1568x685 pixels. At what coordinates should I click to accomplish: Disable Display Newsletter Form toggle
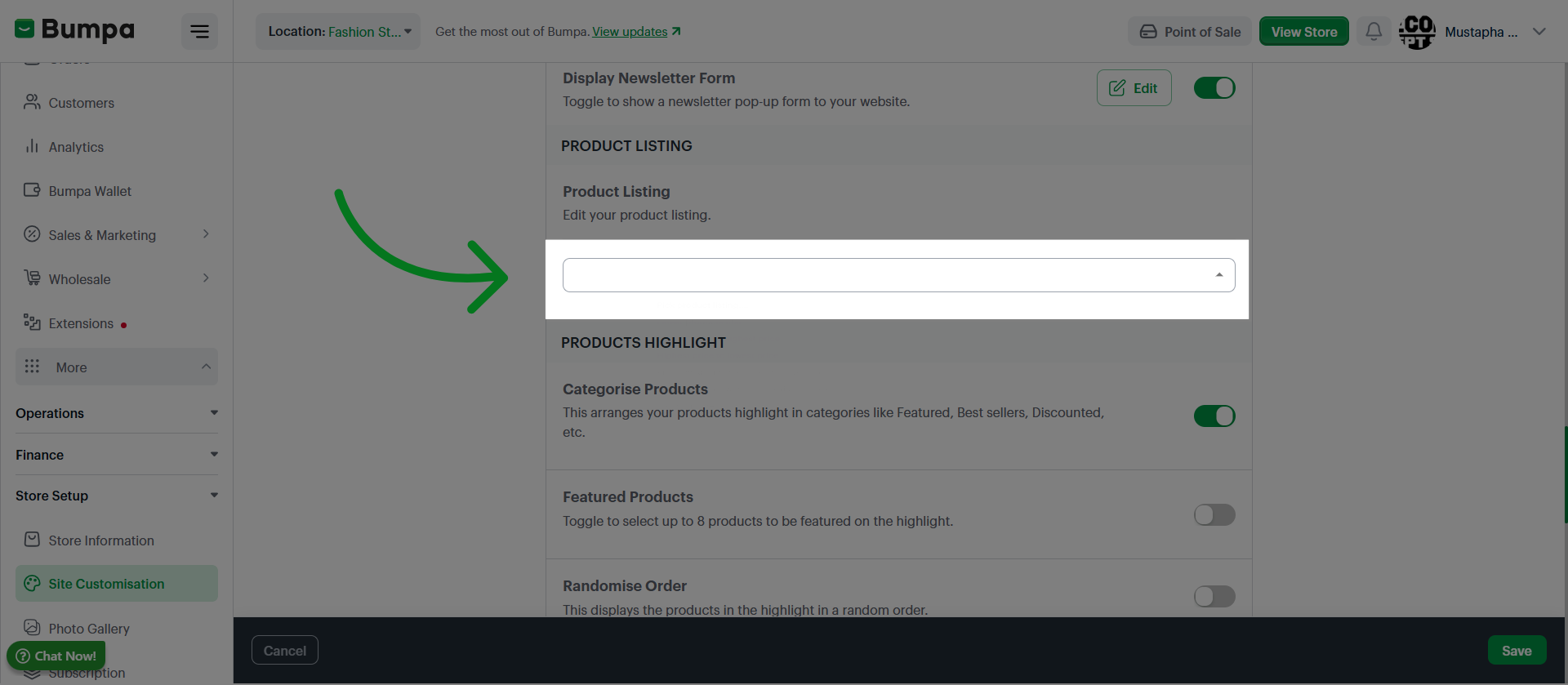click(x=1214, y=87)
